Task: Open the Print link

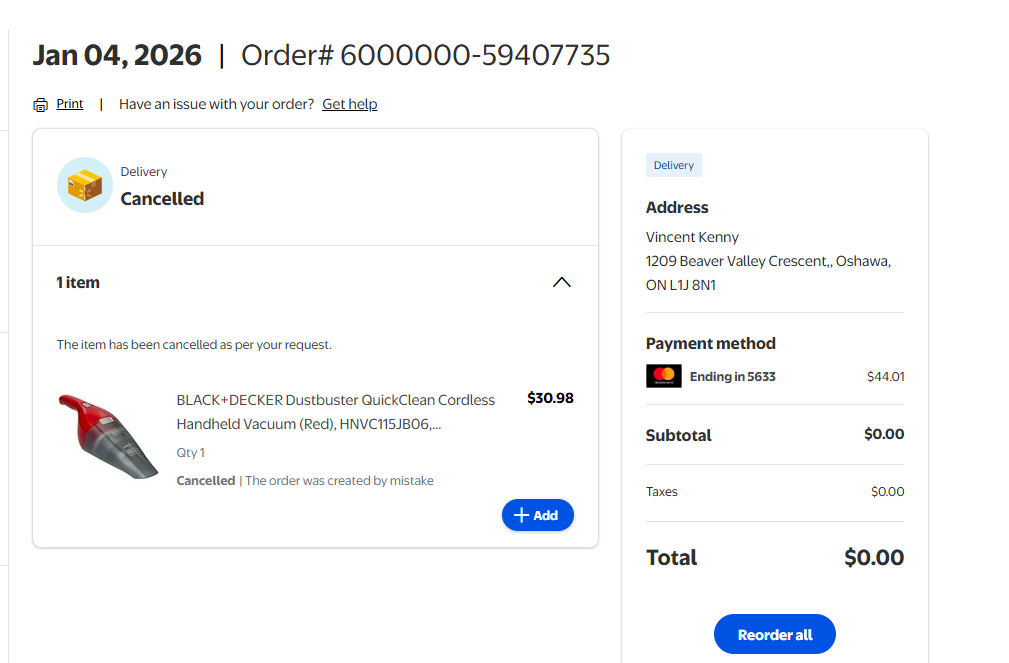Action: pos(70,104)
